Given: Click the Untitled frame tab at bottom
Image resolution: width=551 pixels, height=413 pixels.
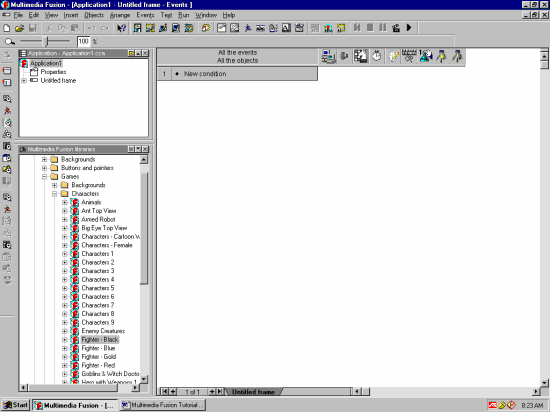Looking at the screenshot, I should click(254, 392).
